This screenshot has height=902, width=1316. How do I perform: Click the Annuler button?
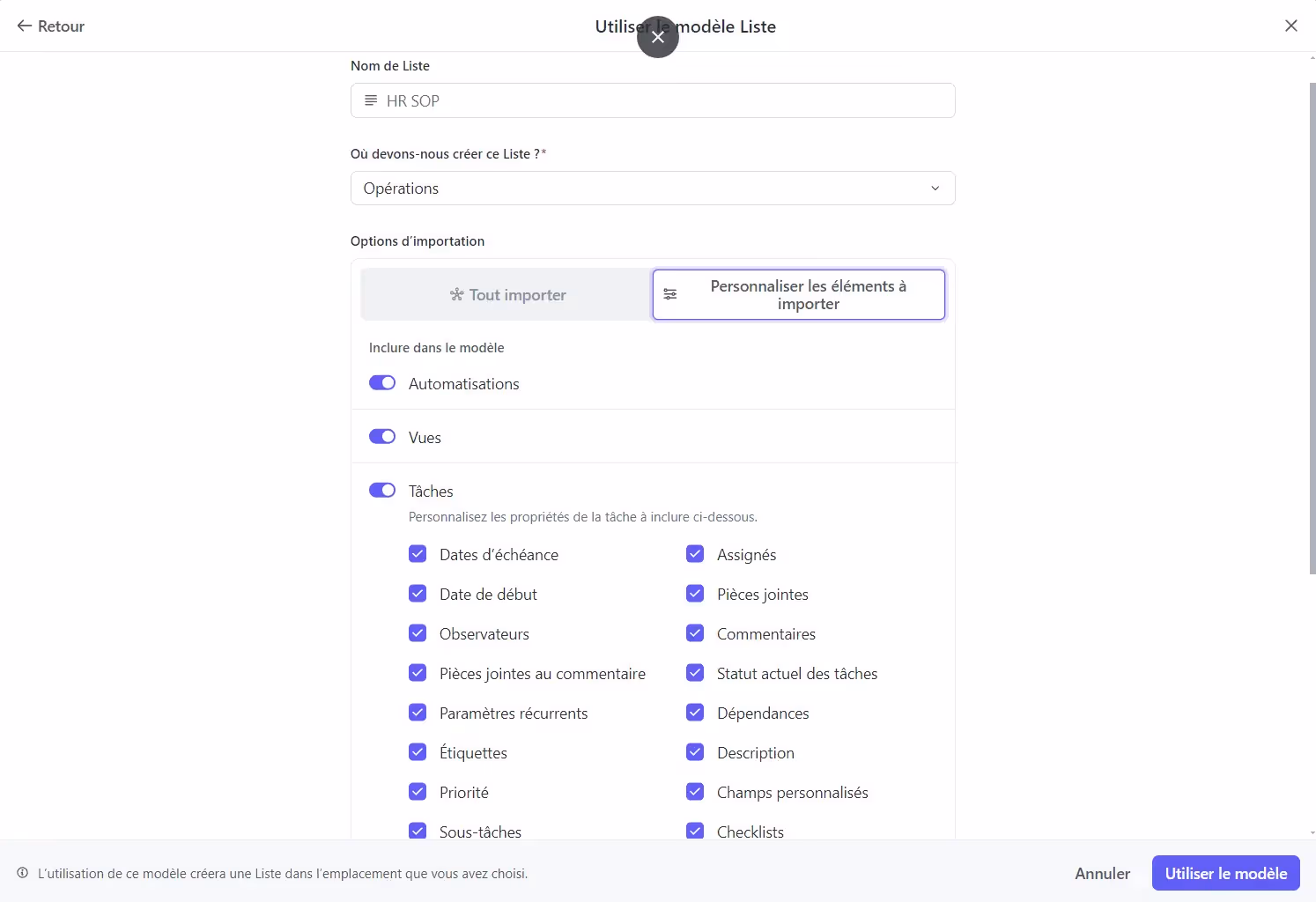tap(1102, 873)
